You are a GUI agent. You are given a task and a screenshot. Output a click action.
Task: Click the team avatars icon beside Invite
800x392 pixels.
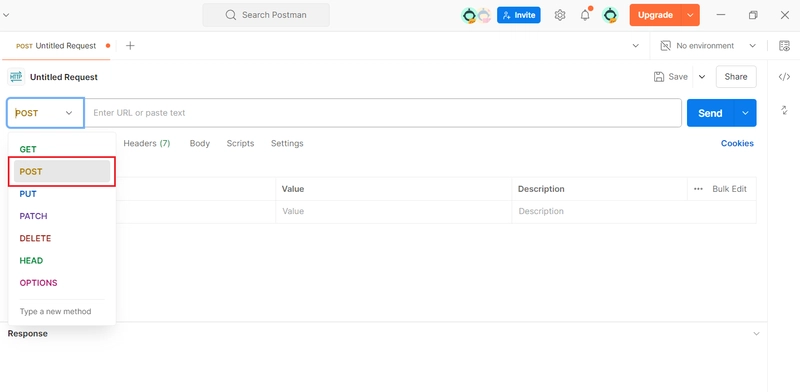[x=476, y=15]
